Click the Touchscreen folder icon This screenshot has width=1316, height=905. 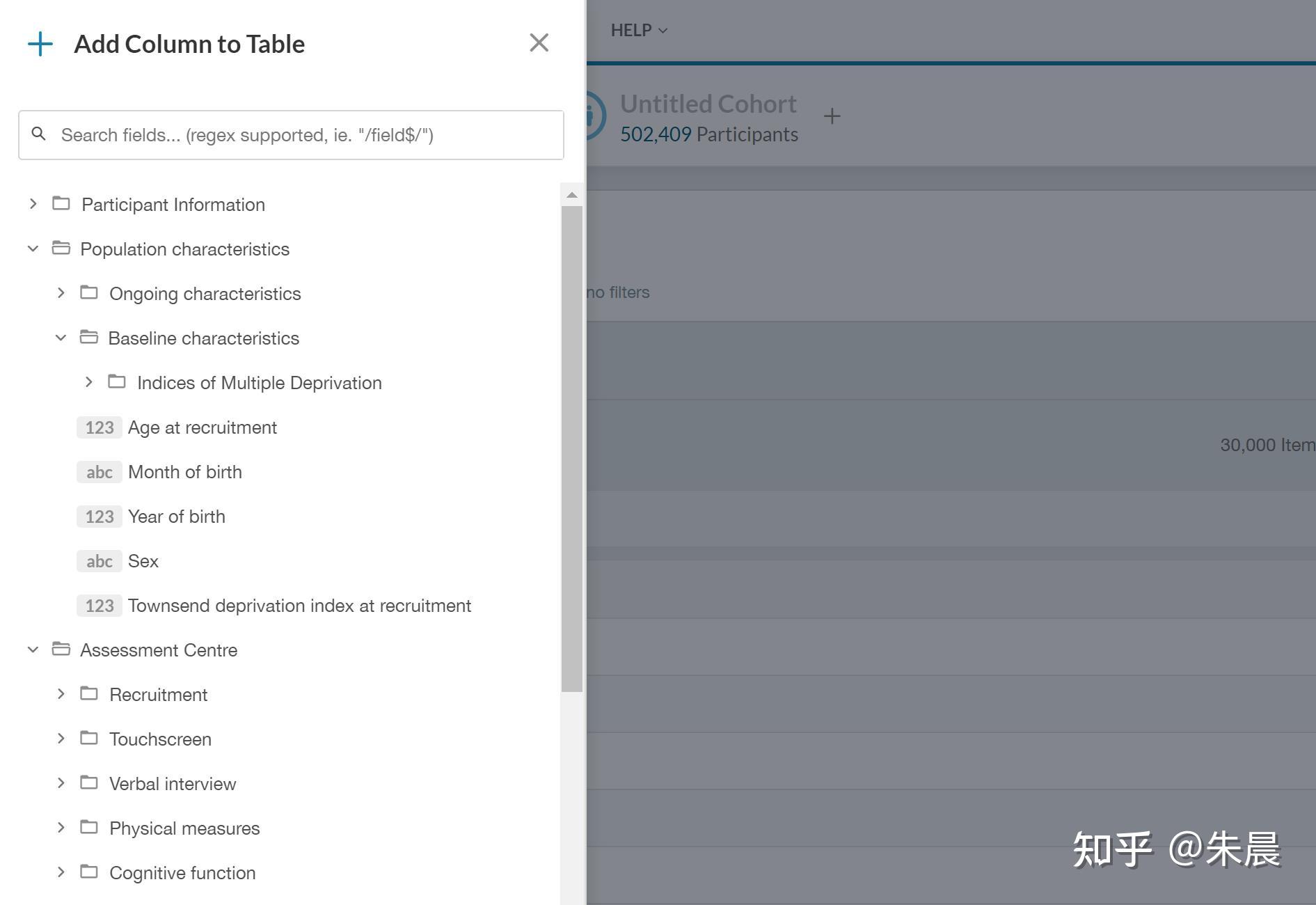[x=89, y=739]
